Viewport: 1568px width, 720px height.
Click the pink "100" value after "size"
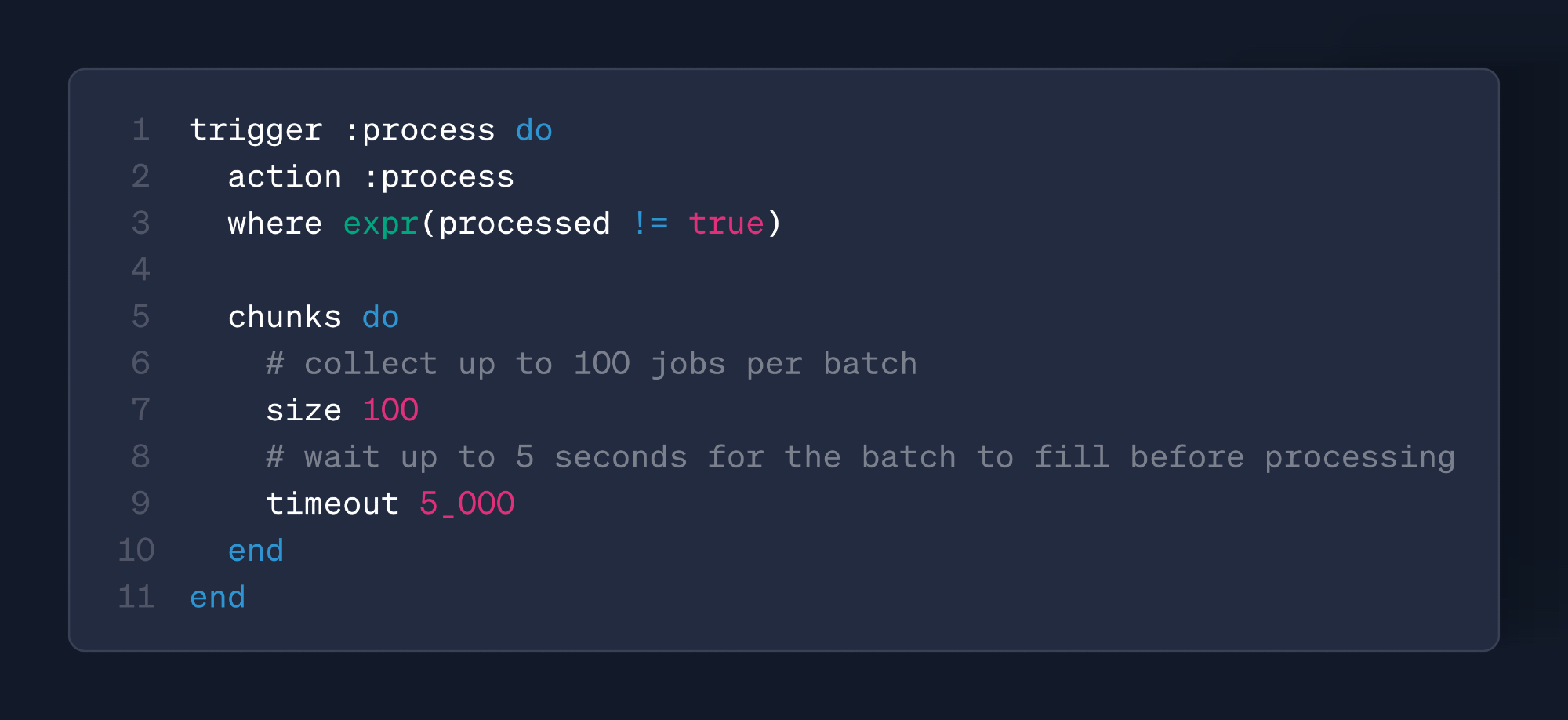390,411
